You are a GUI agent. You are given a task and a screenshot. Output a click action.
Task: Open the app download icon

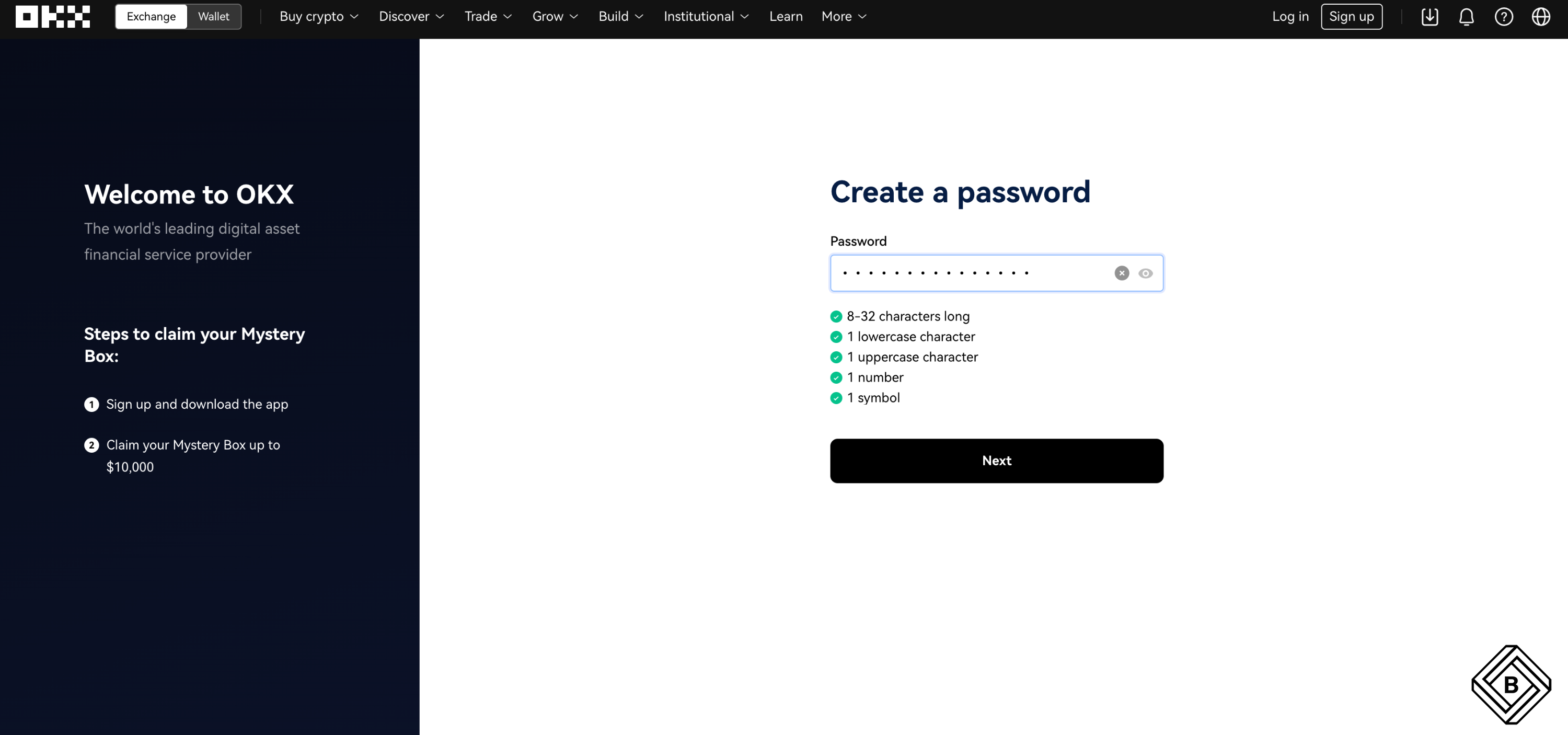(1429, 16)
